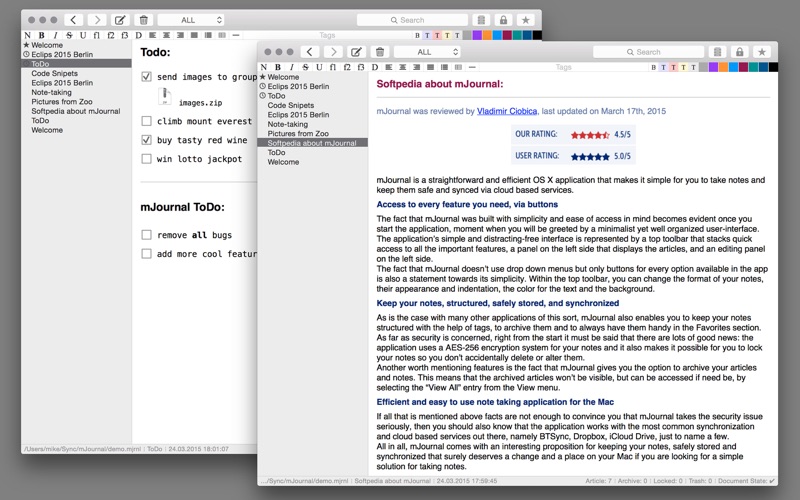The image size is (800, 500).
Task: Align text right in the Softpedia window
Action: point(417,67)
